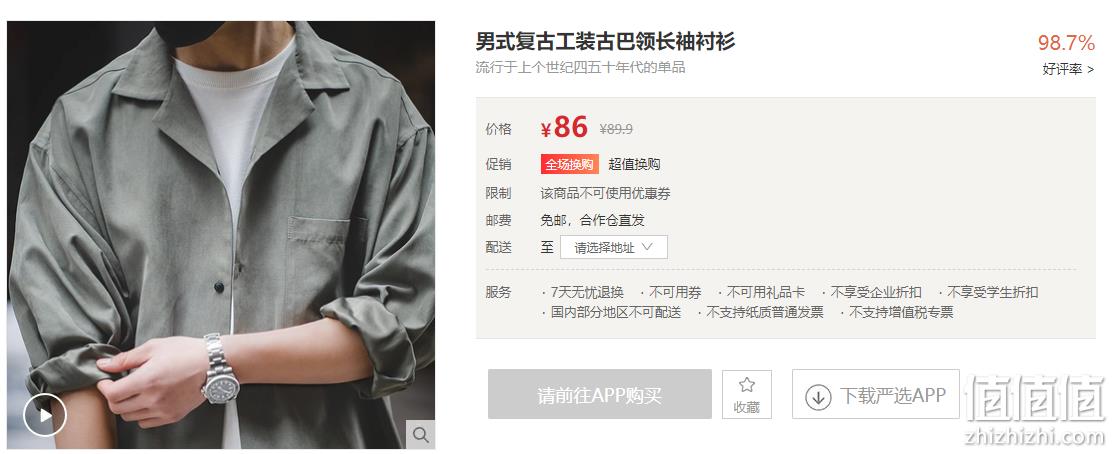Click the download arrow icon for 严选APP
This screenshot has height=454, width=1114.
tap(818, 396)
